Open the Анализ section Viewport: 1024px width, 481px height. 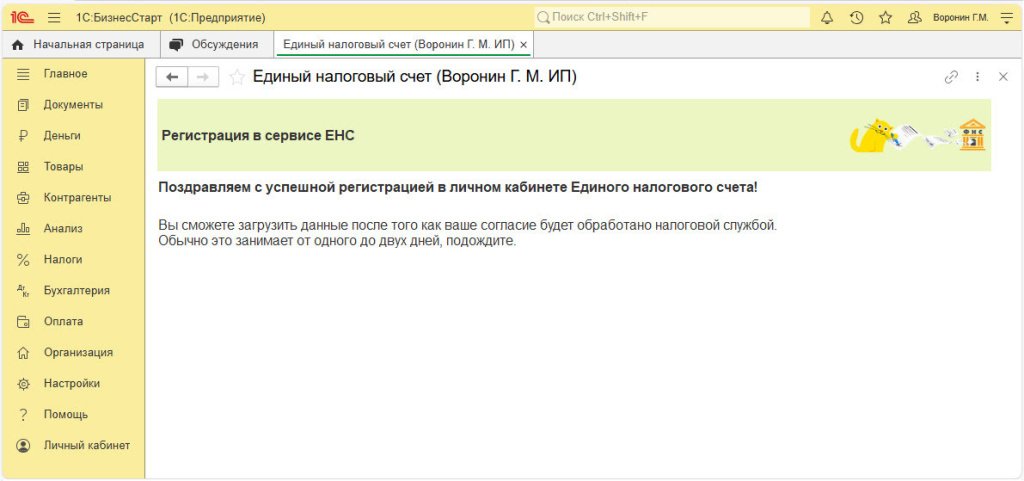pyautogui.click(x=73, y=228)
